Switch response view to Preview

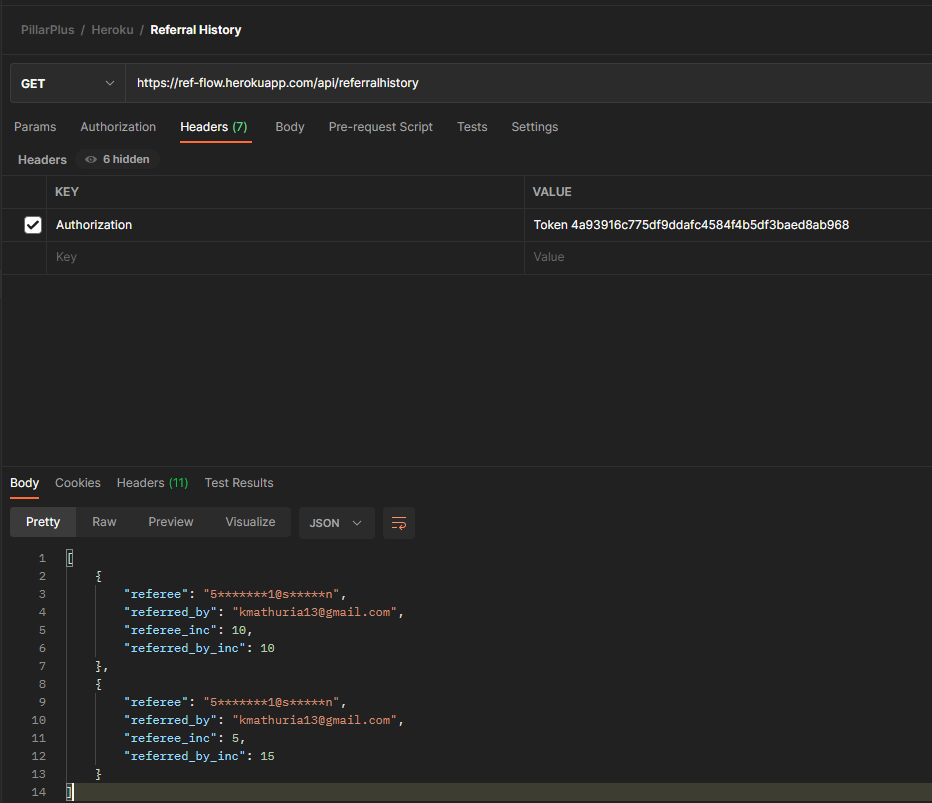tap(171, 522)
